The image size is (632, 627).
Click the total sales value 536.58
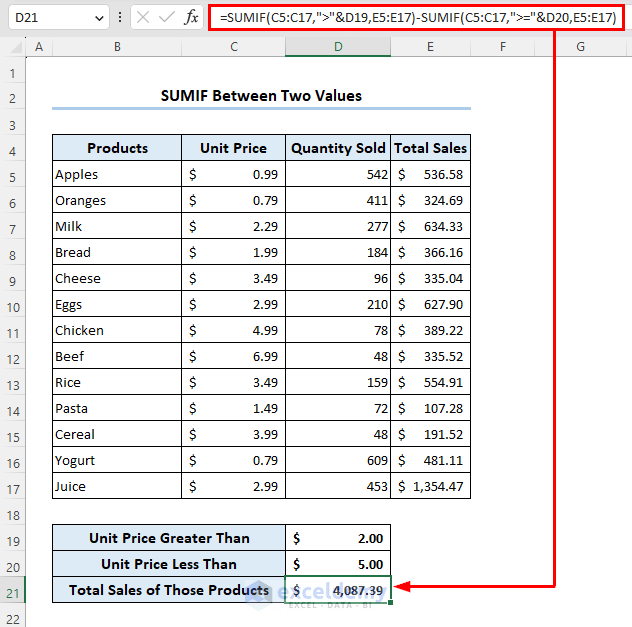(430, 174)
